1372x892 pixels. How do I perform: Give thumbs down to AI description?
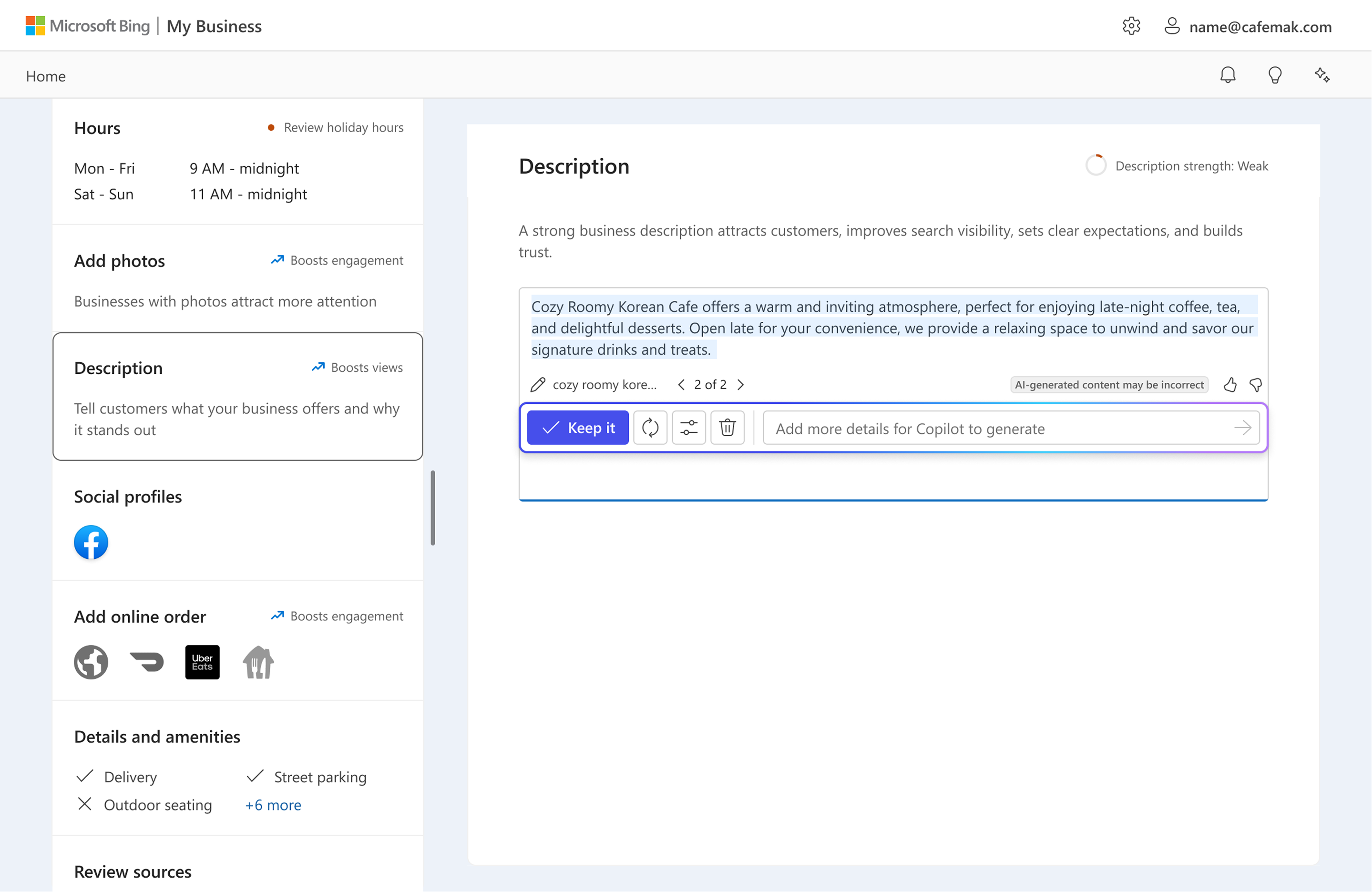[x=1255, y=385]
